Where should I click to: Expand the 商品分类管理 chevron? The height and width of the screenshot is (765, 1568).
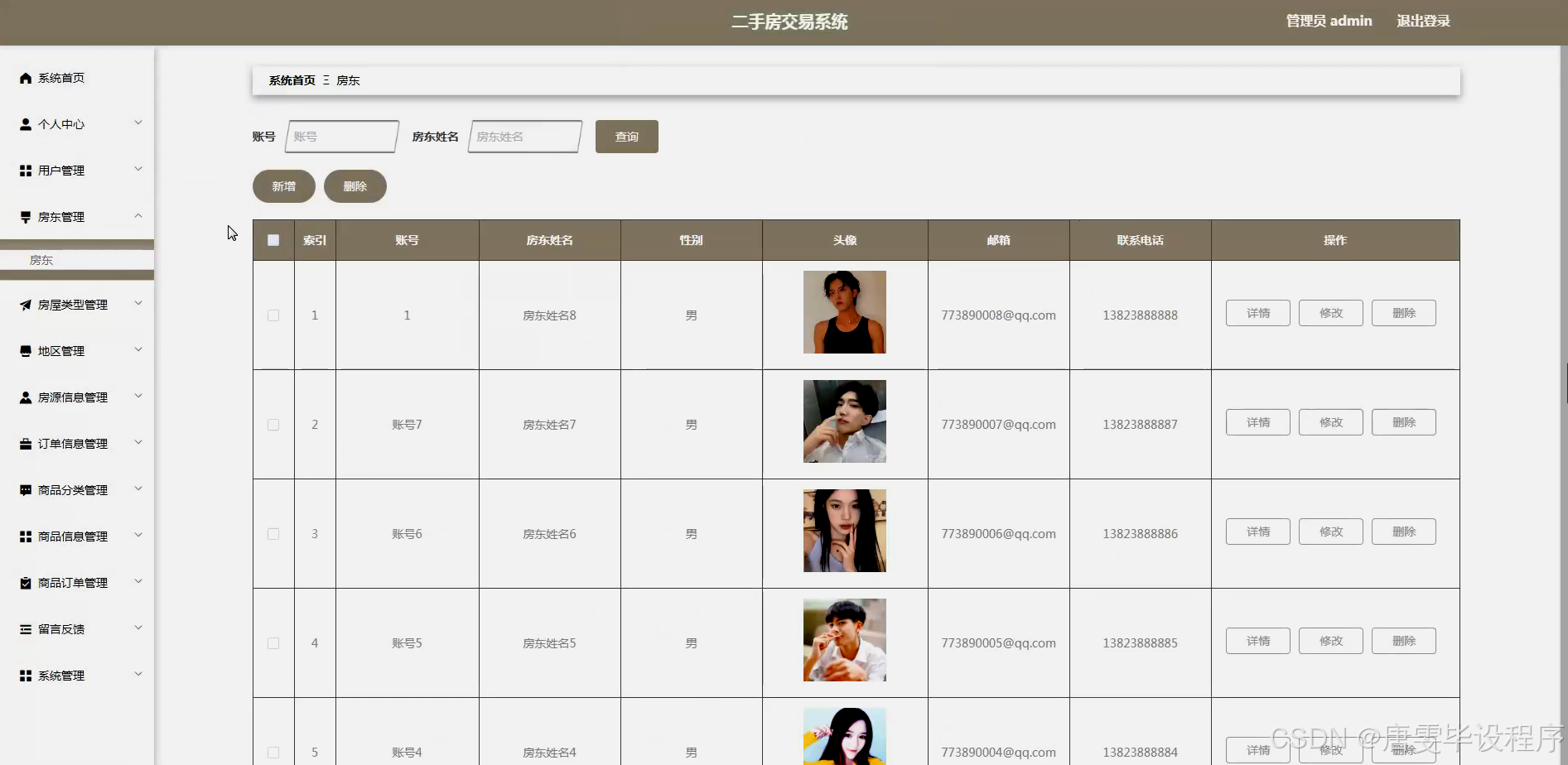138,489
